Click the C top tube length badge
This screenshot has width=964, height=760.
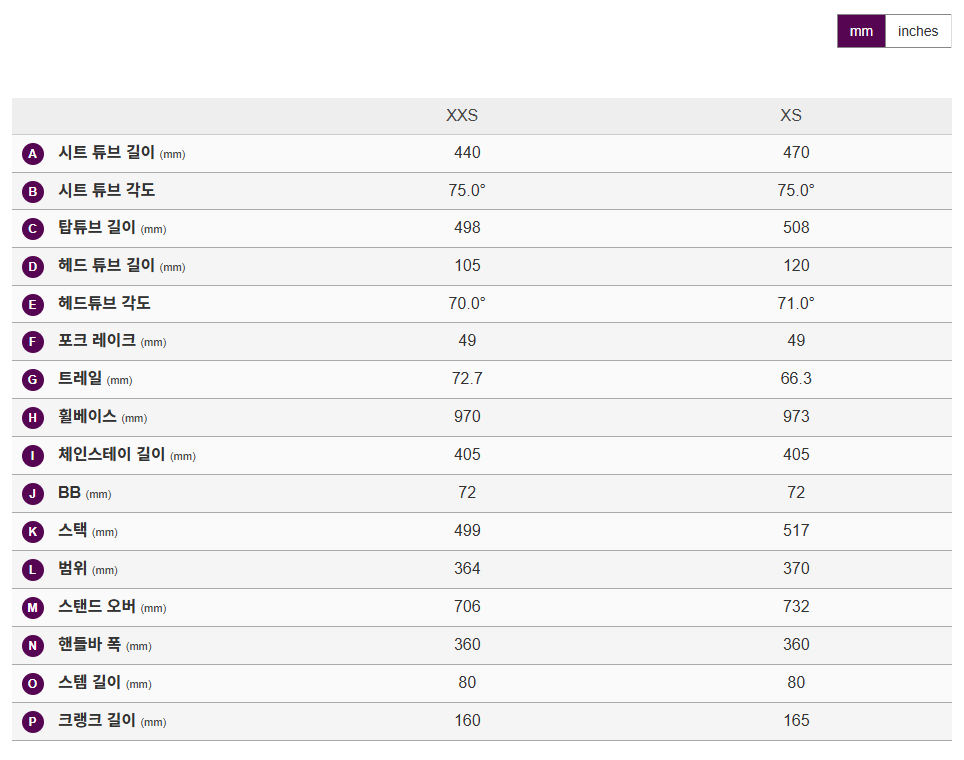(x=32, y=229)
